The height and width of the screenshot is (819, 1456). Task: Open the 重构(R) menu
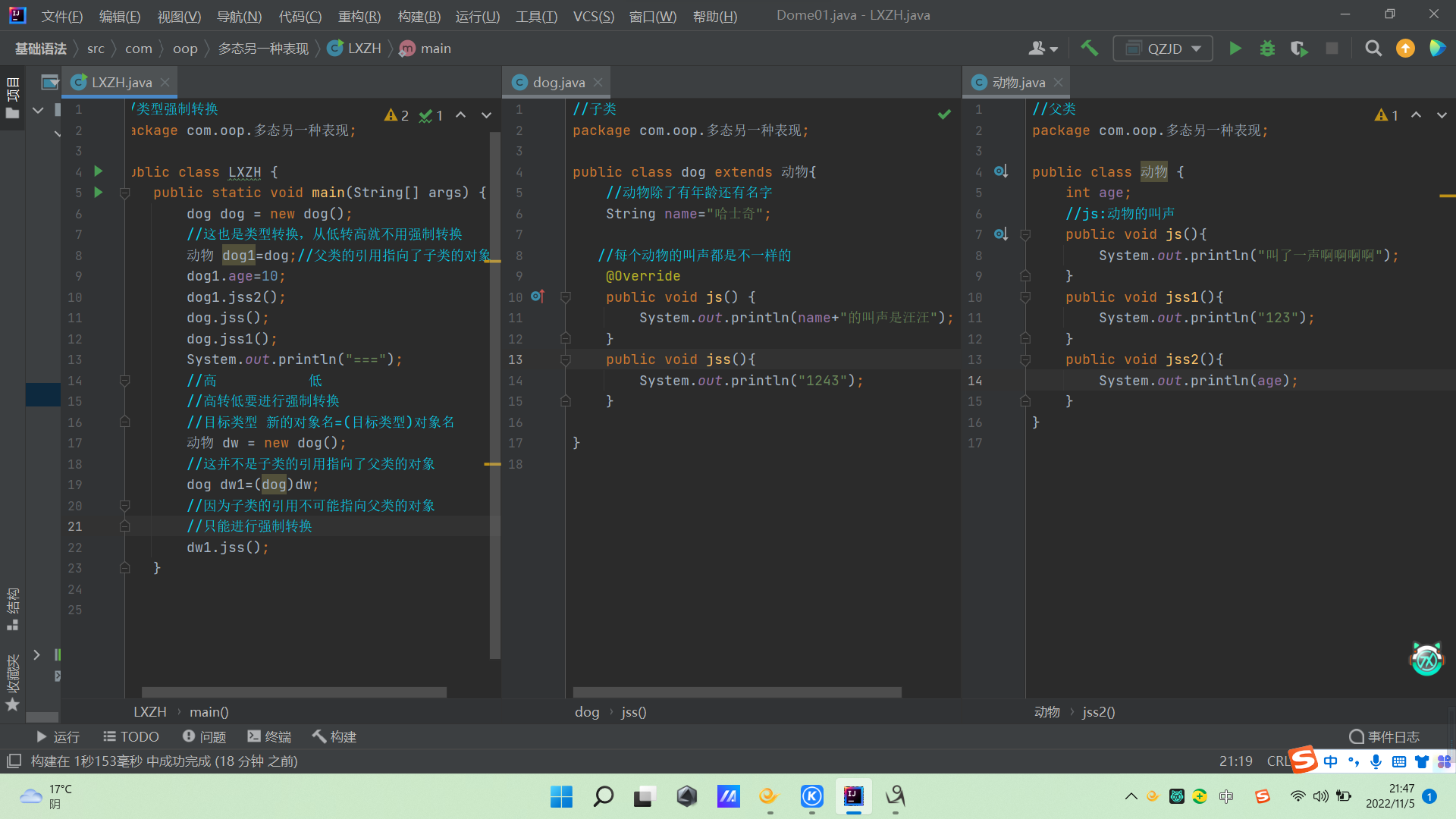coord(359,16)
